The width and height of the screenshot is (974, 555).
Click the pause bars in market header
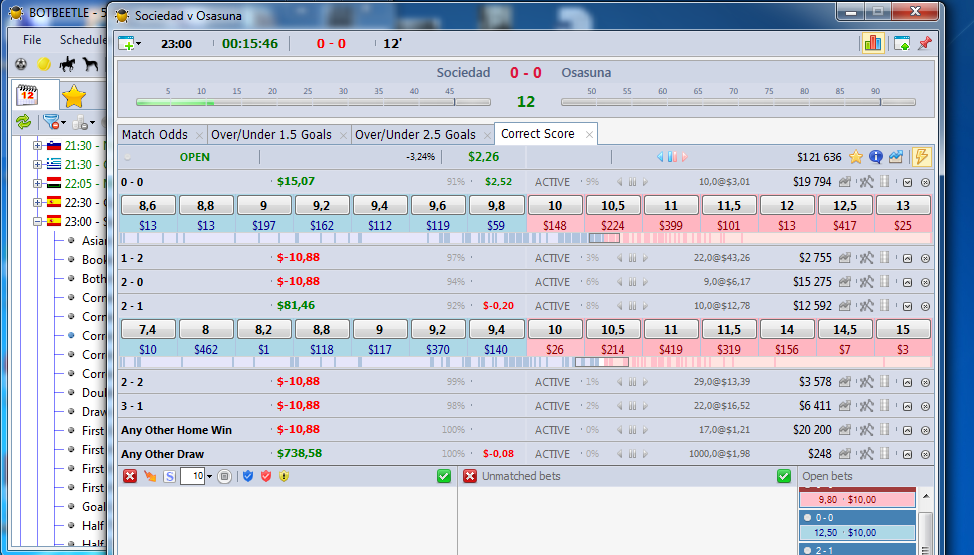coord(672,157)
